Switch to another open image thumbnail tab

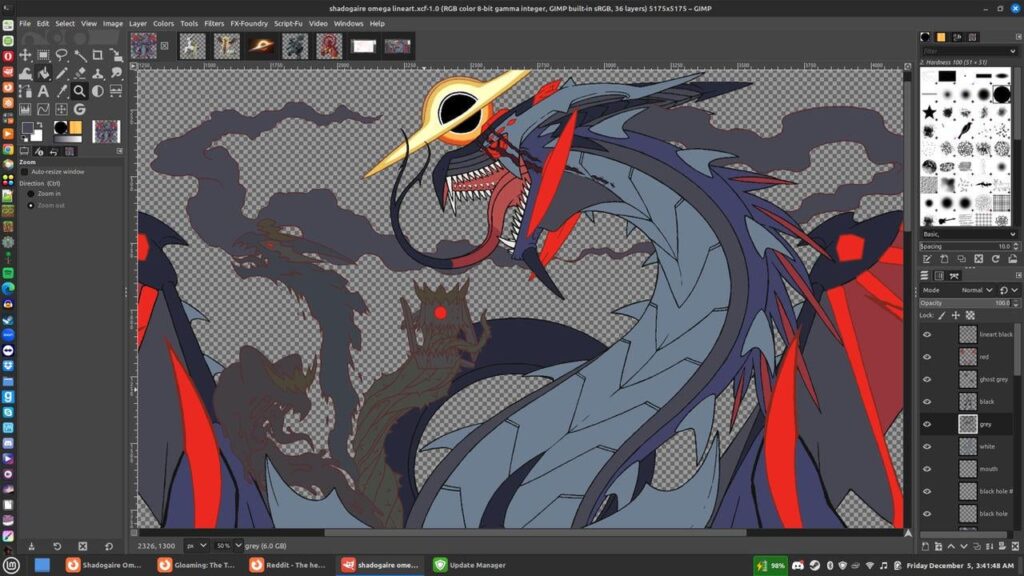pyautogui.click(x=193, y=45)
